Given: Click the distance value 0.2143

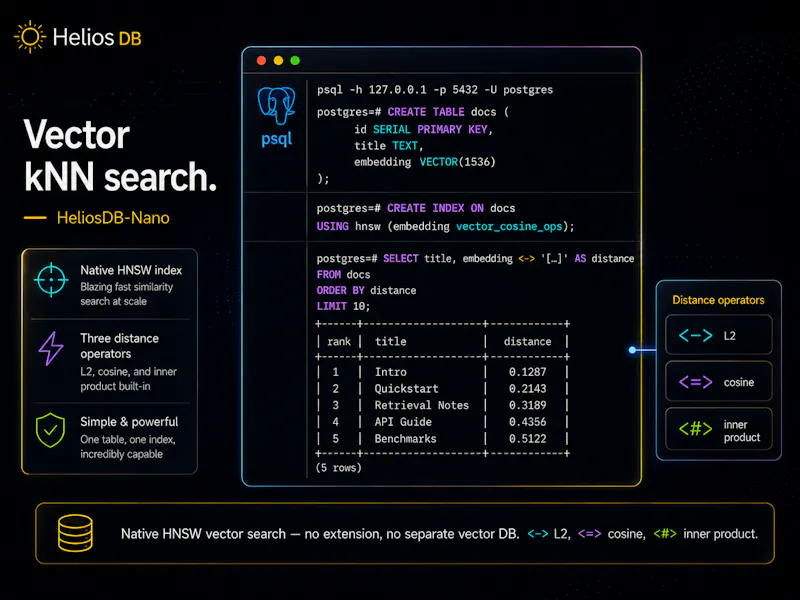Looking at the screenshot, I should pos(528,389).
